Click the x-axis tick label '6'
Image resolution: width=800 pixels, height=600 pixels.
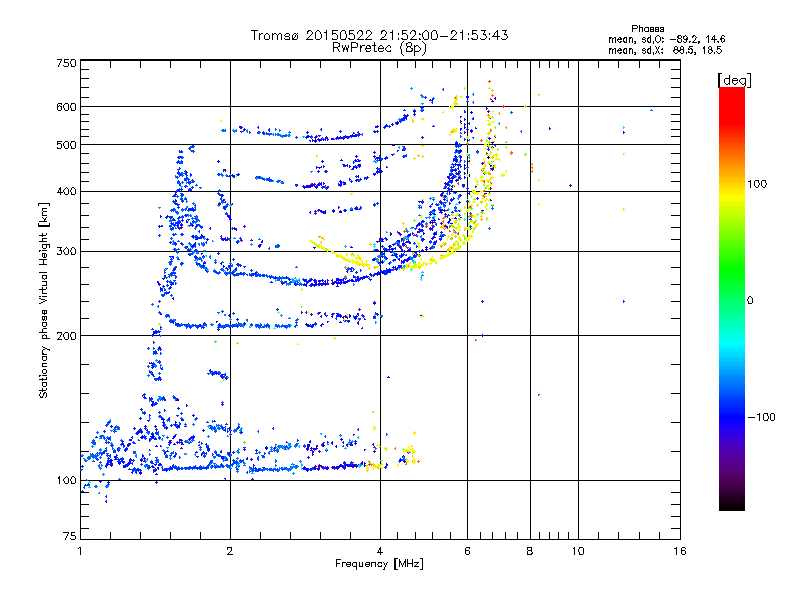tap(467, 551)
